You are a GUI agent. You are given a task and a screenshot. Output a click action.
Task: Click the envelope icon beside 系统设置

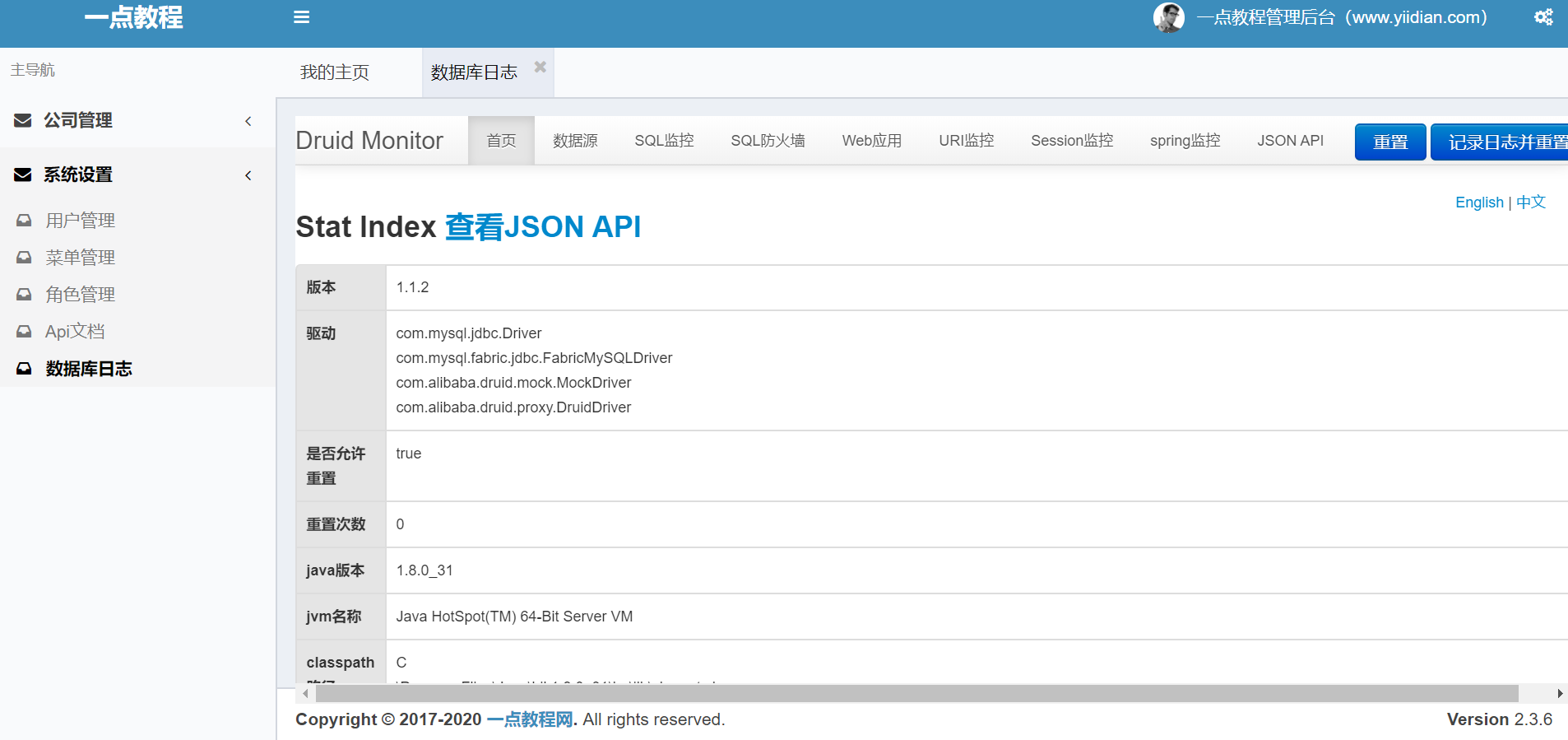(23, 175)
